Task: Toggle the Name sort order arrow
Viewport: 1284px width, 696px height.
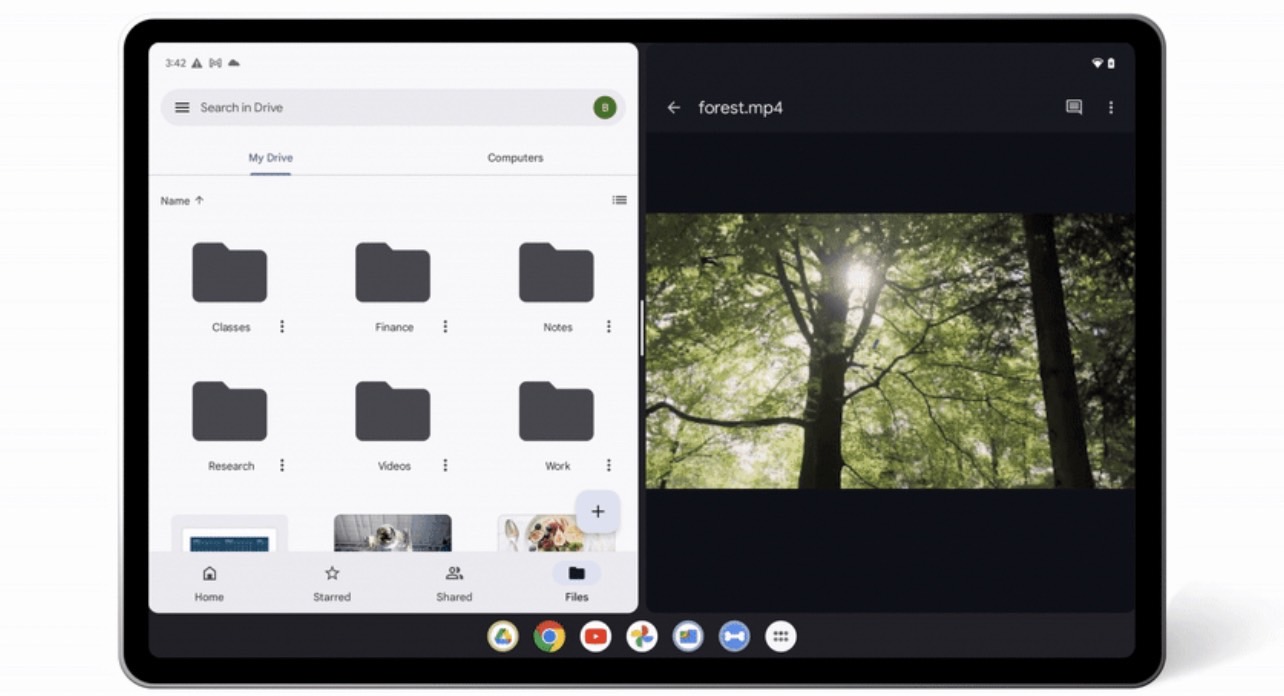Action: (x=199, y=200)
